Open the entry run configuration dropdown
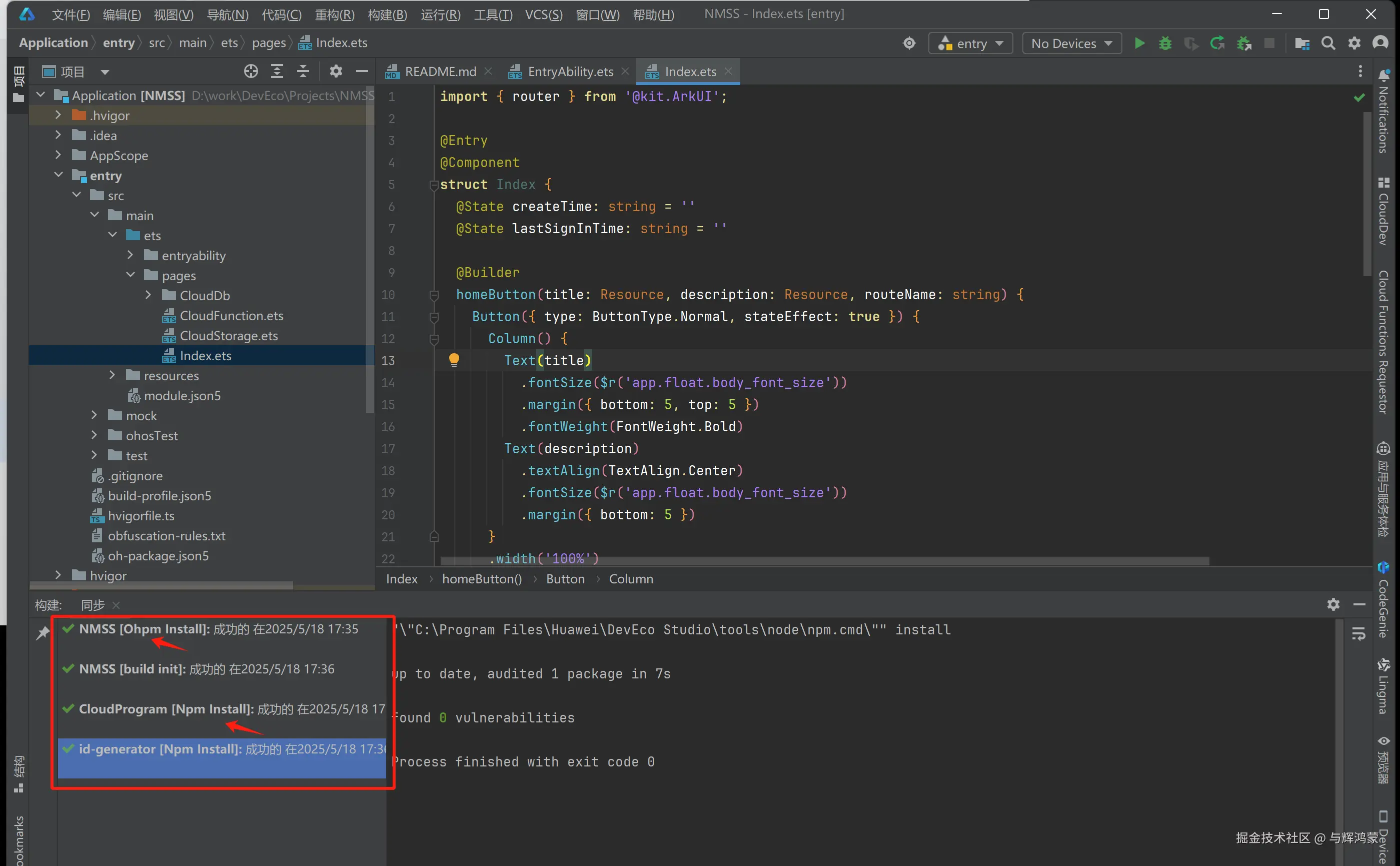 coord(970,44)
